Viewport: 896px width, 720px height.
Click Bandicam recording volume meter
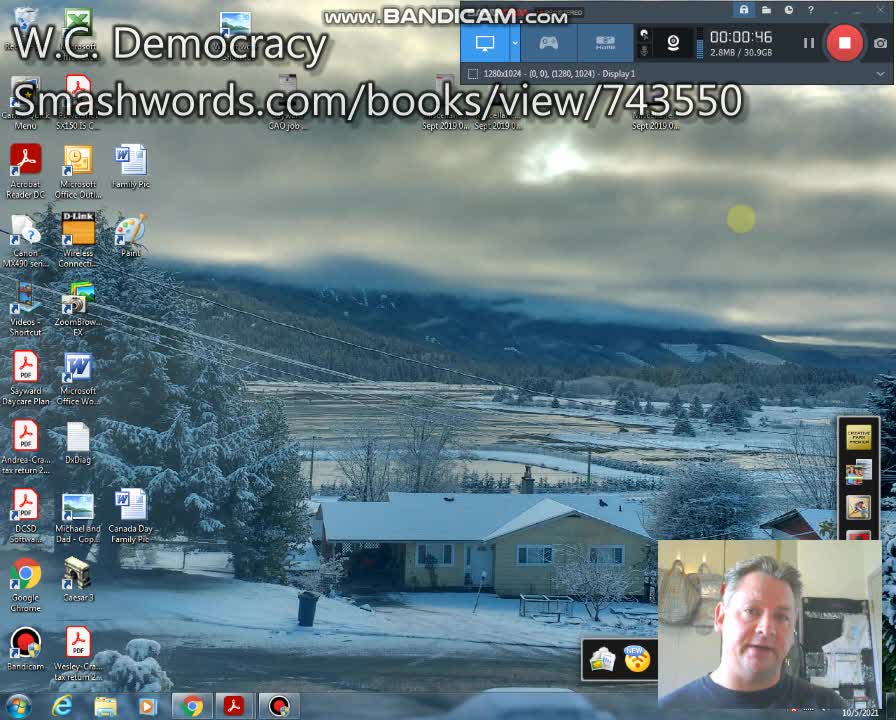699,43
